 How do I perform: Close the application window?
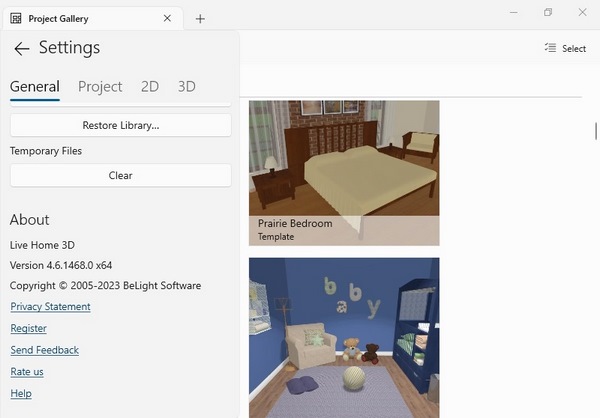pyautogui.click(x=582, y=12)
